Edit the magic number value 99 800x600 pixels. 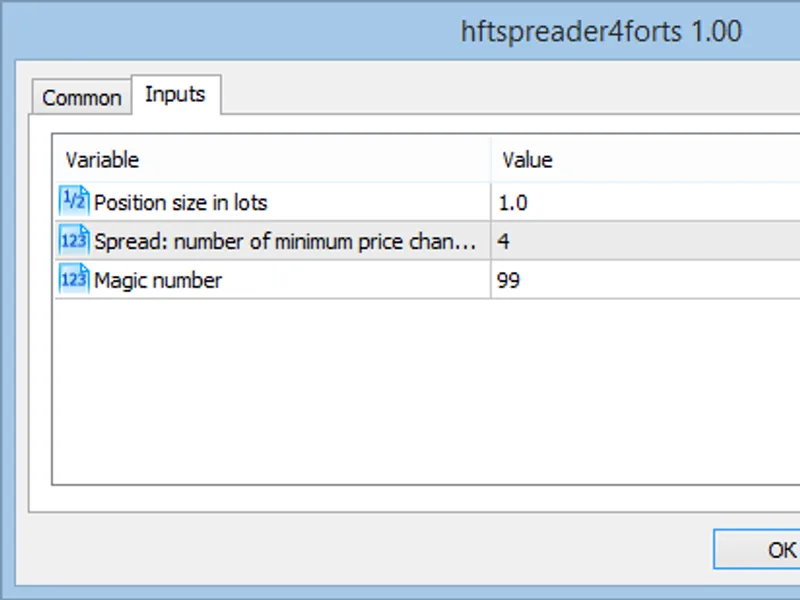645,280
